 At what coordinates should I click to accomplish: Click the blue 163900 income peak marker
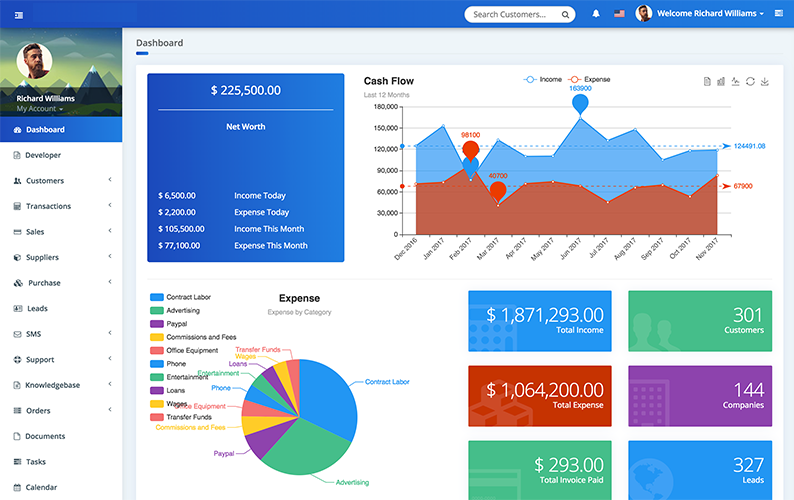(580, 103)
